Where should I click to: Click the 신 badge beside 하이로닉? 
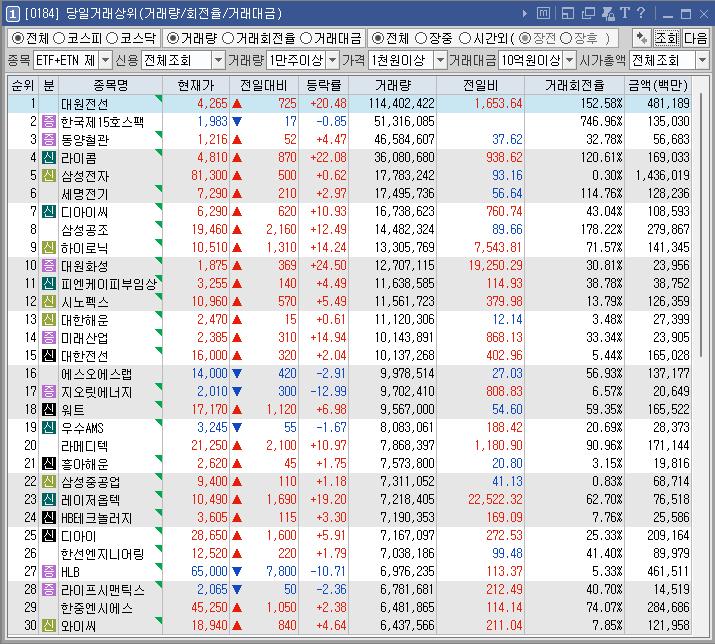click(x=49, y=248)
